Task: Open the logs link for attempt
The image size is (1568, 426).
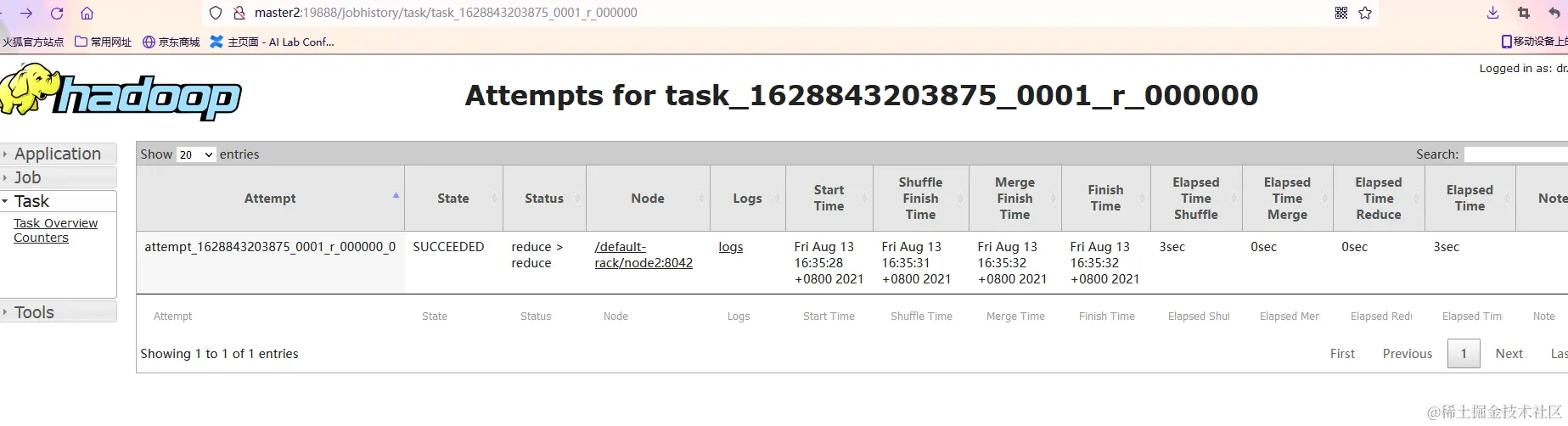Action: coord(731,247)
